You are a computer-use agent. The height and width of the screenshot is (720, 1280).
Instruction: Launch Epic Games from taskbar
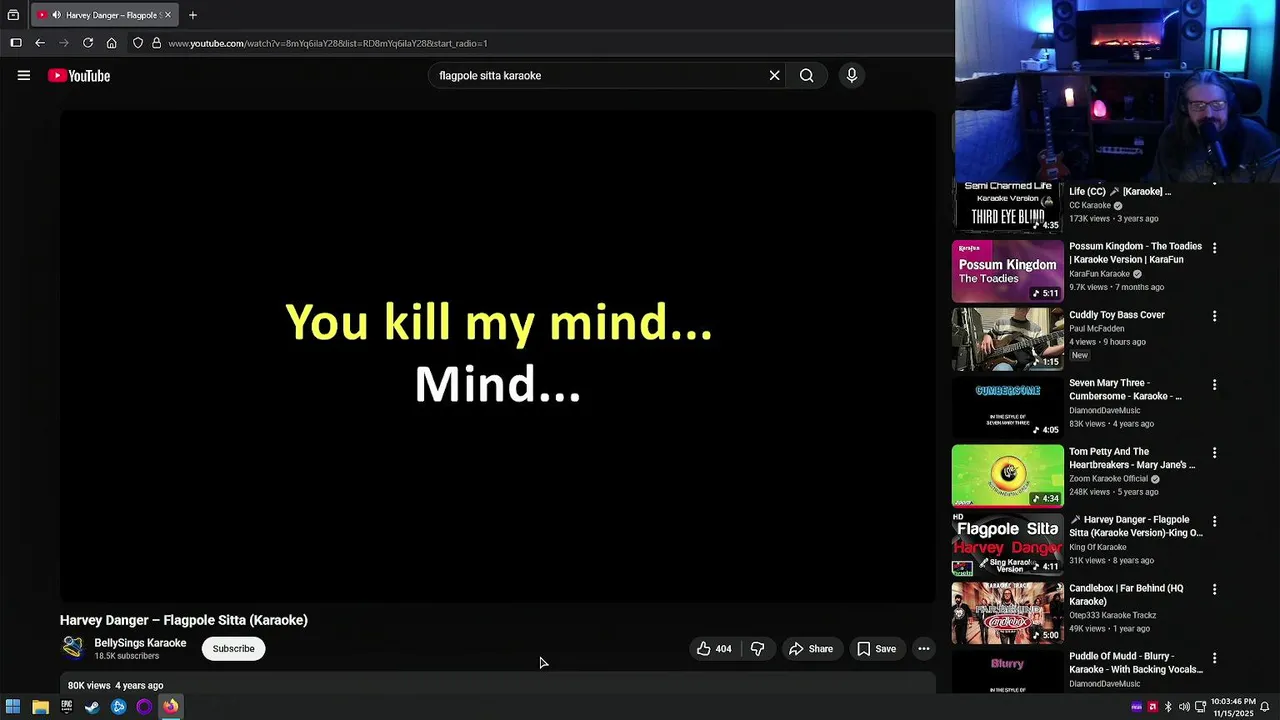[x=66, y=707]
